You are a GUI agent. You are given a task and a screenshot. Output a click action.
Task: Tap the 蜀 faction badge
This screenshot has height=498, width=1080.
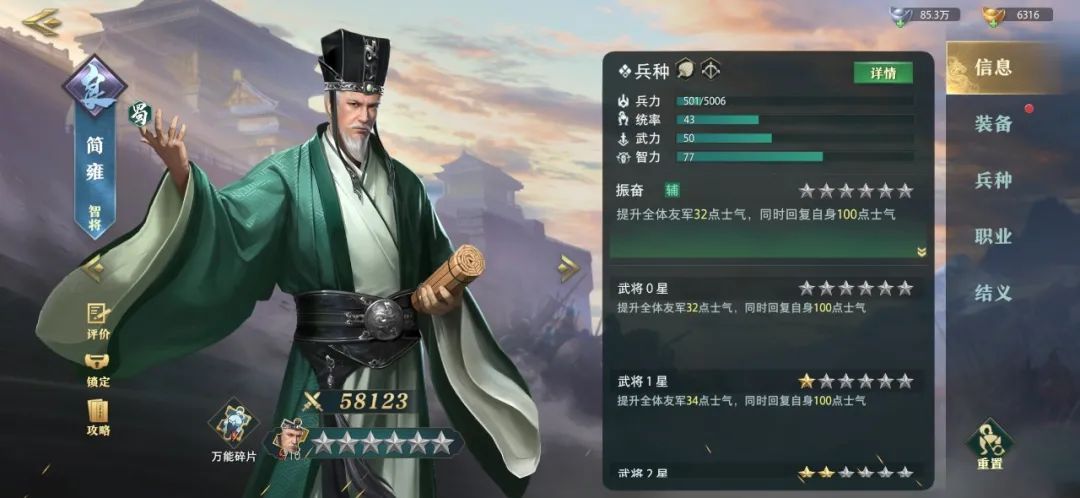[141, 114]
